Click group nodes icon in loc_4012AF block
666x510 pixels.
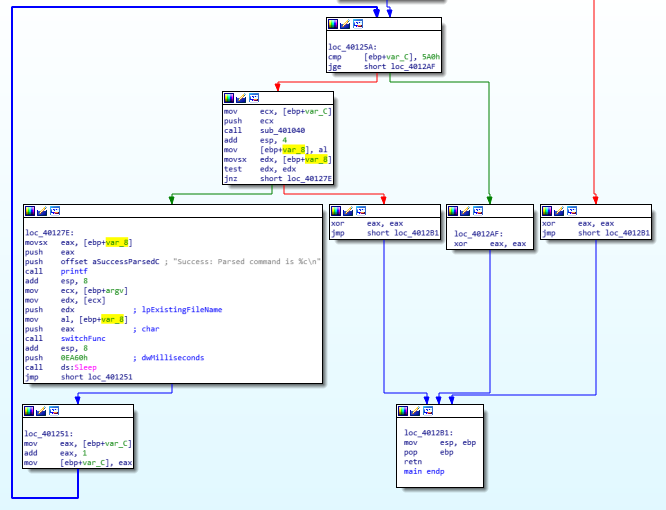(478, 211)
